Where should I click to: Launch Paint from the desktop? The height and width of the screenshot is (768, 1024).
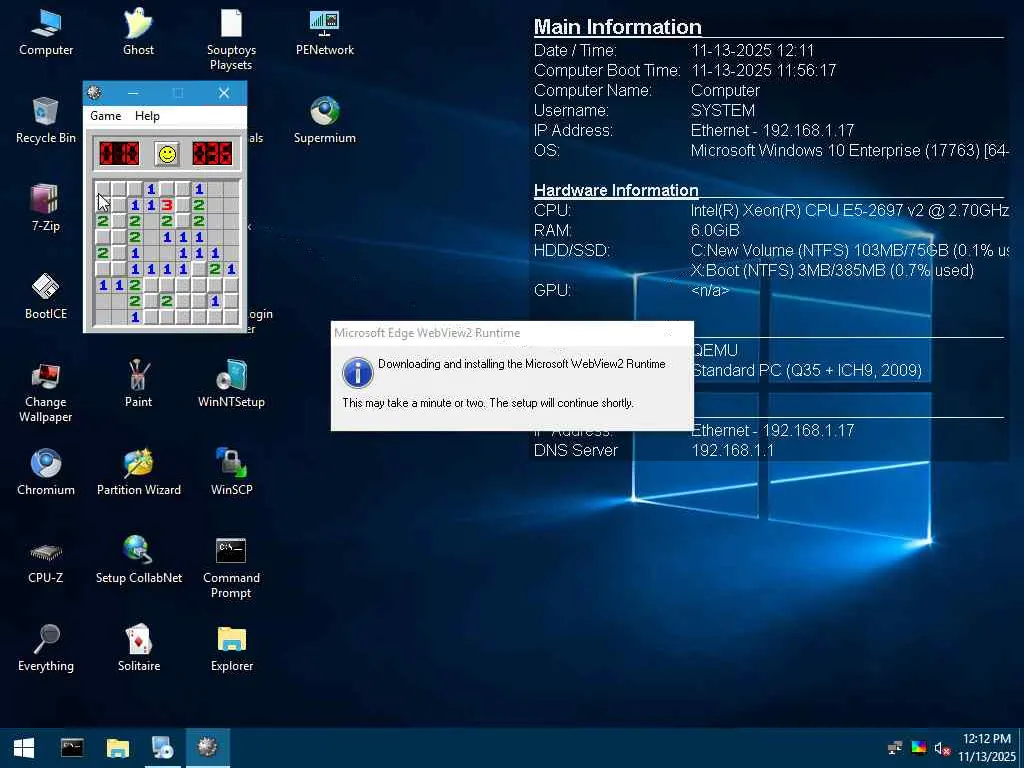tap(138, 384)
